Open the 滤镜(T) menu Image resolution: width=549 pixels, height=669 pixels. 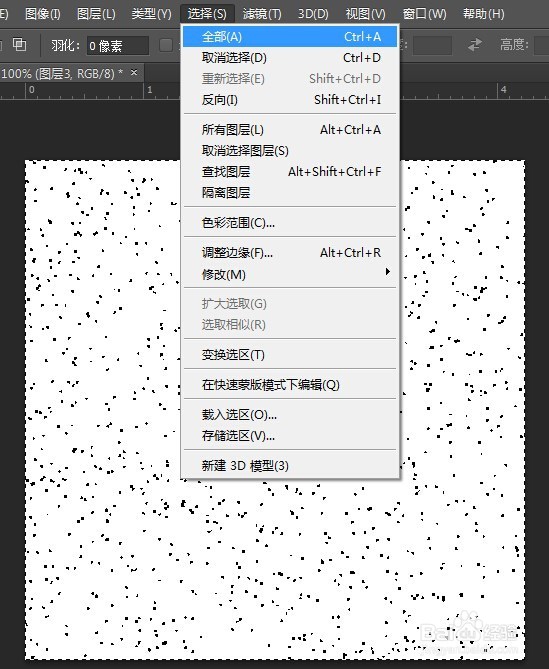[x=262, y=14]
